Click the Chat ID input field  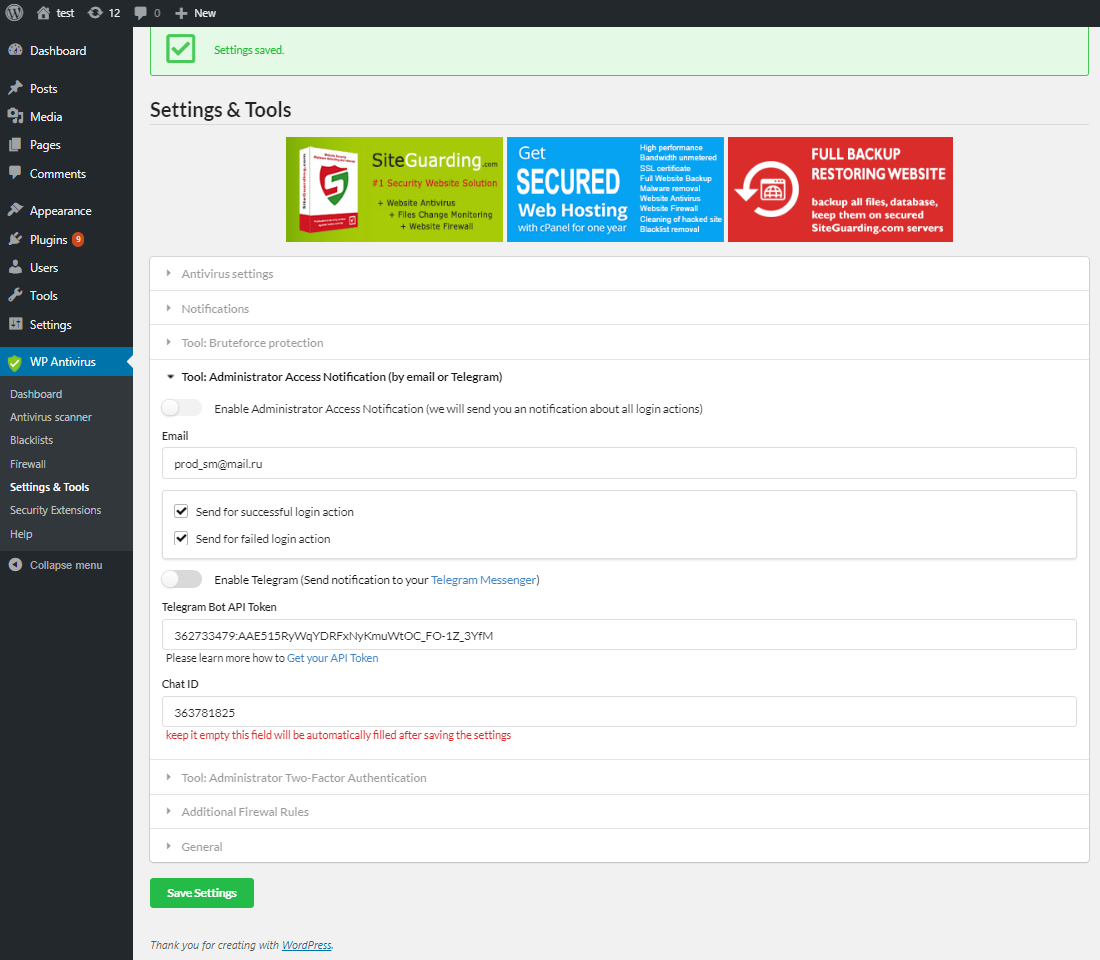coord(619,712)
